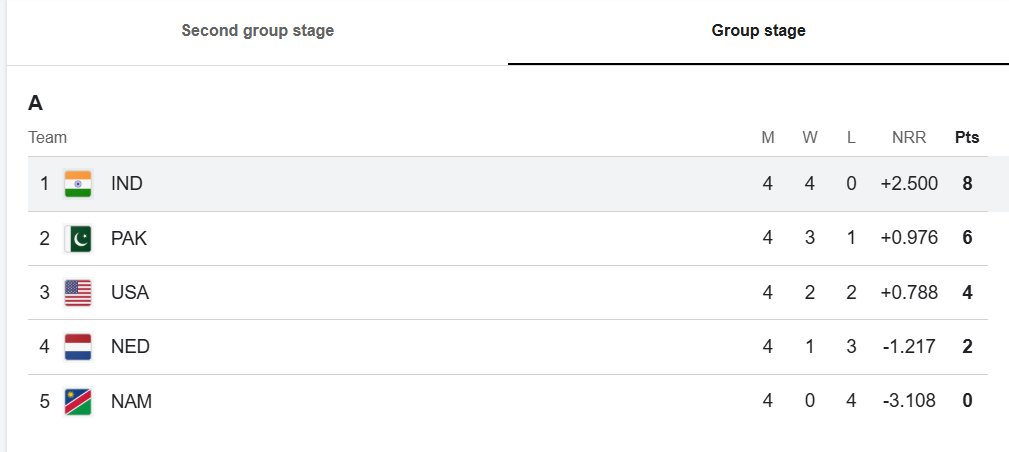Viewport: 1009px width, 452px height.
Task: Click the Group A heading
Action: (36, 103)
